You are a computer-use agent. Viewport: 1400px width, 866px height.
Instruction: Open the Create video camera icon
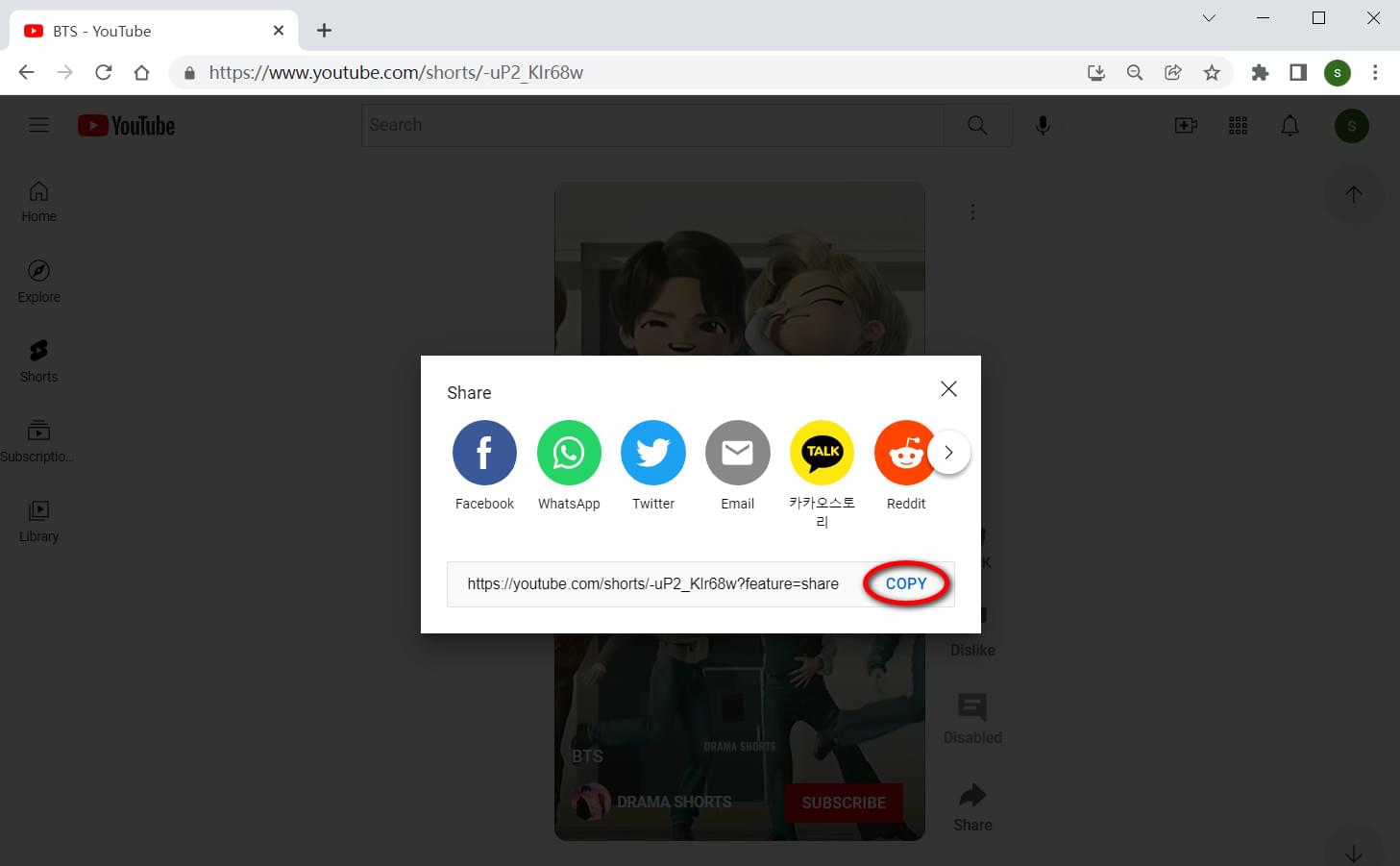point(1187,126)
